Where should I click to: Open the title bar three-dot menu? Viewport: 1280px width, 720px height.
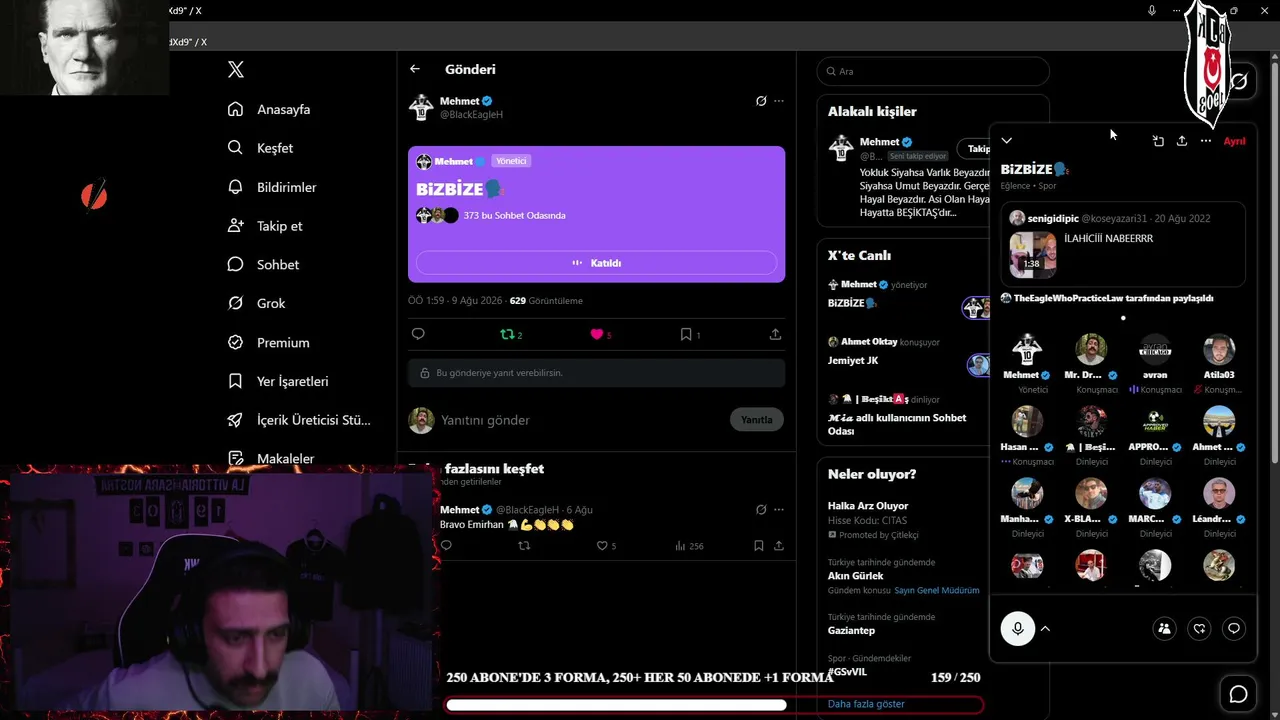(1176, 10)
